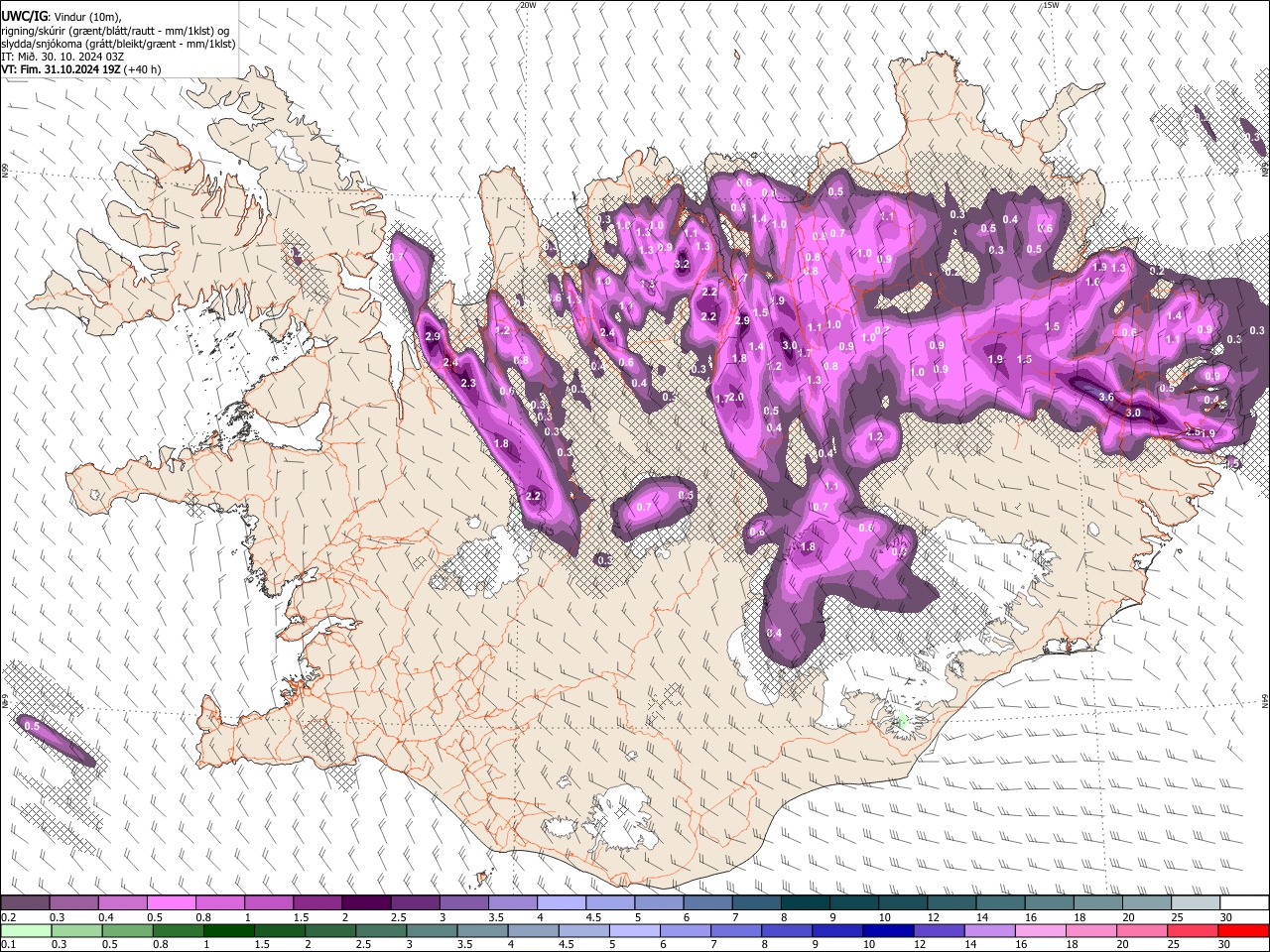
Task: Click the '0.2' legend scale label
Action: [9, 917]
